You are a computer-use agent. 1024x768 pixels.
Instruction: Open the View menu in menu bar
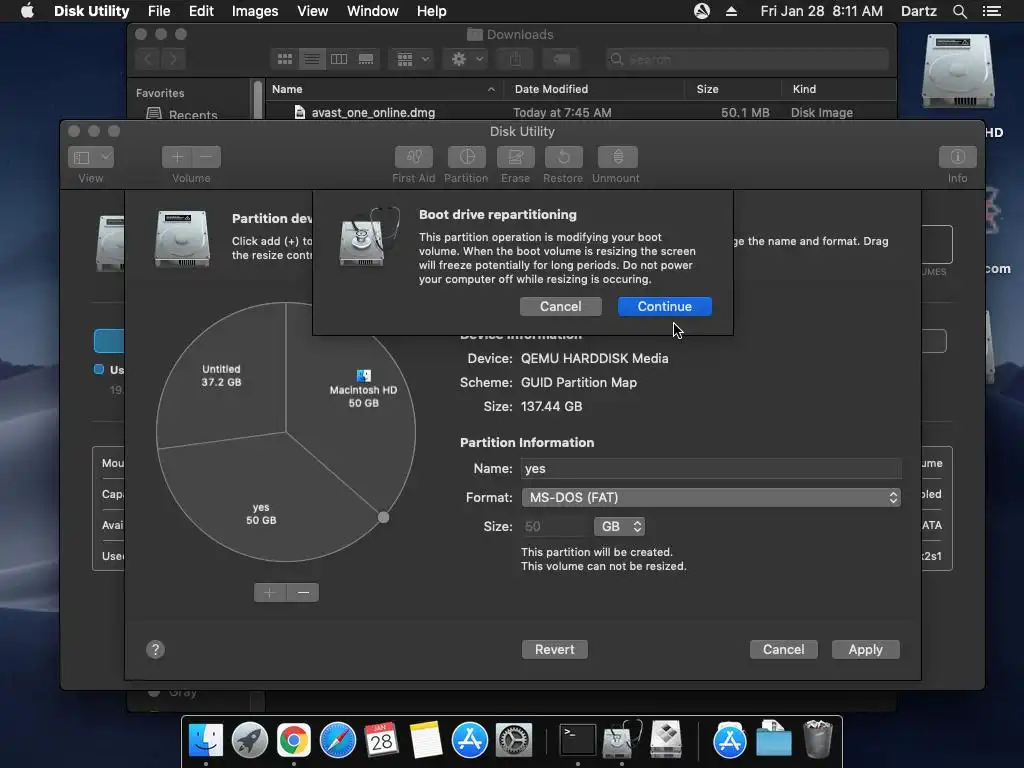312,11
